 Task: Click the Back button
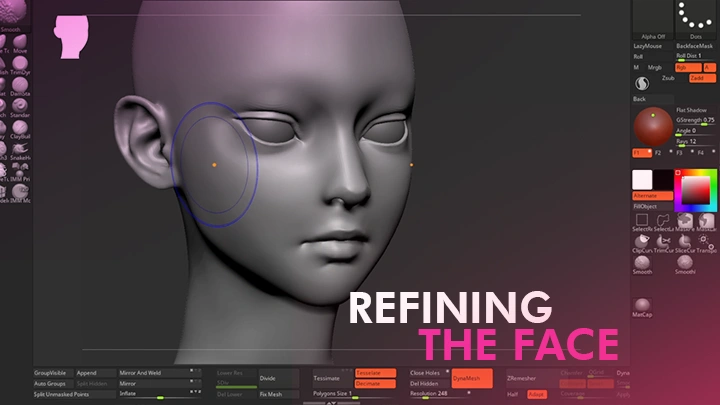pyautogui.click(x=652, y=99)
